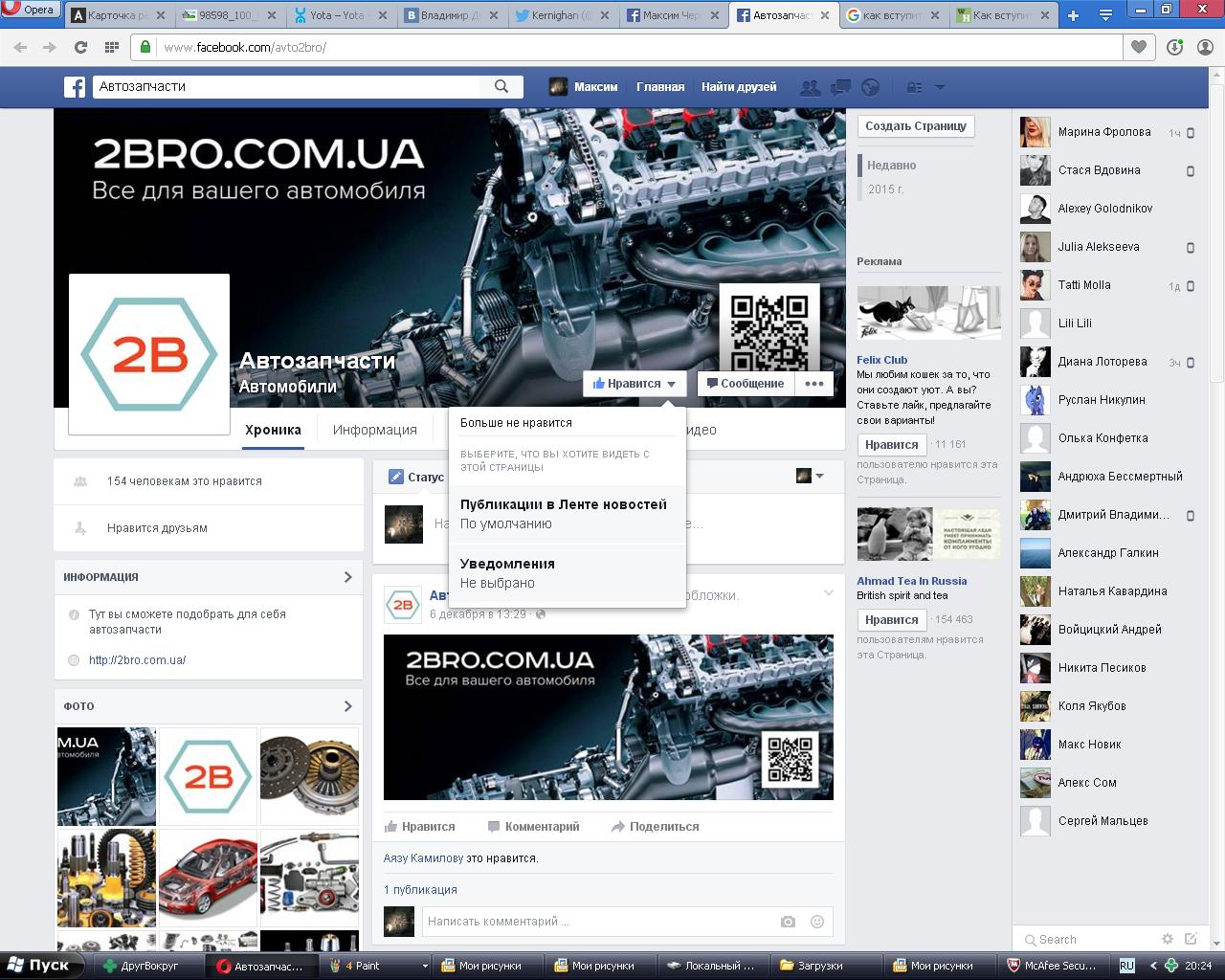Open the post audience avatar dropdown
Image resolution: width=1225 pixels, height=980 pixels.
(810, 476)
